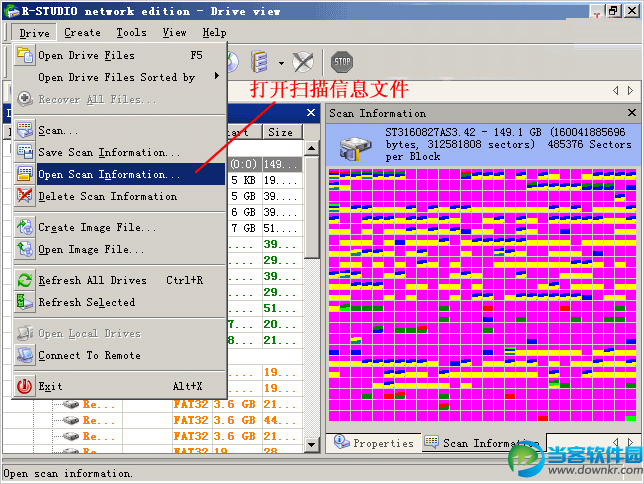Click the Scan icon in Drive menu
Screen dimensions: 644x484
[x=25, y=130]
